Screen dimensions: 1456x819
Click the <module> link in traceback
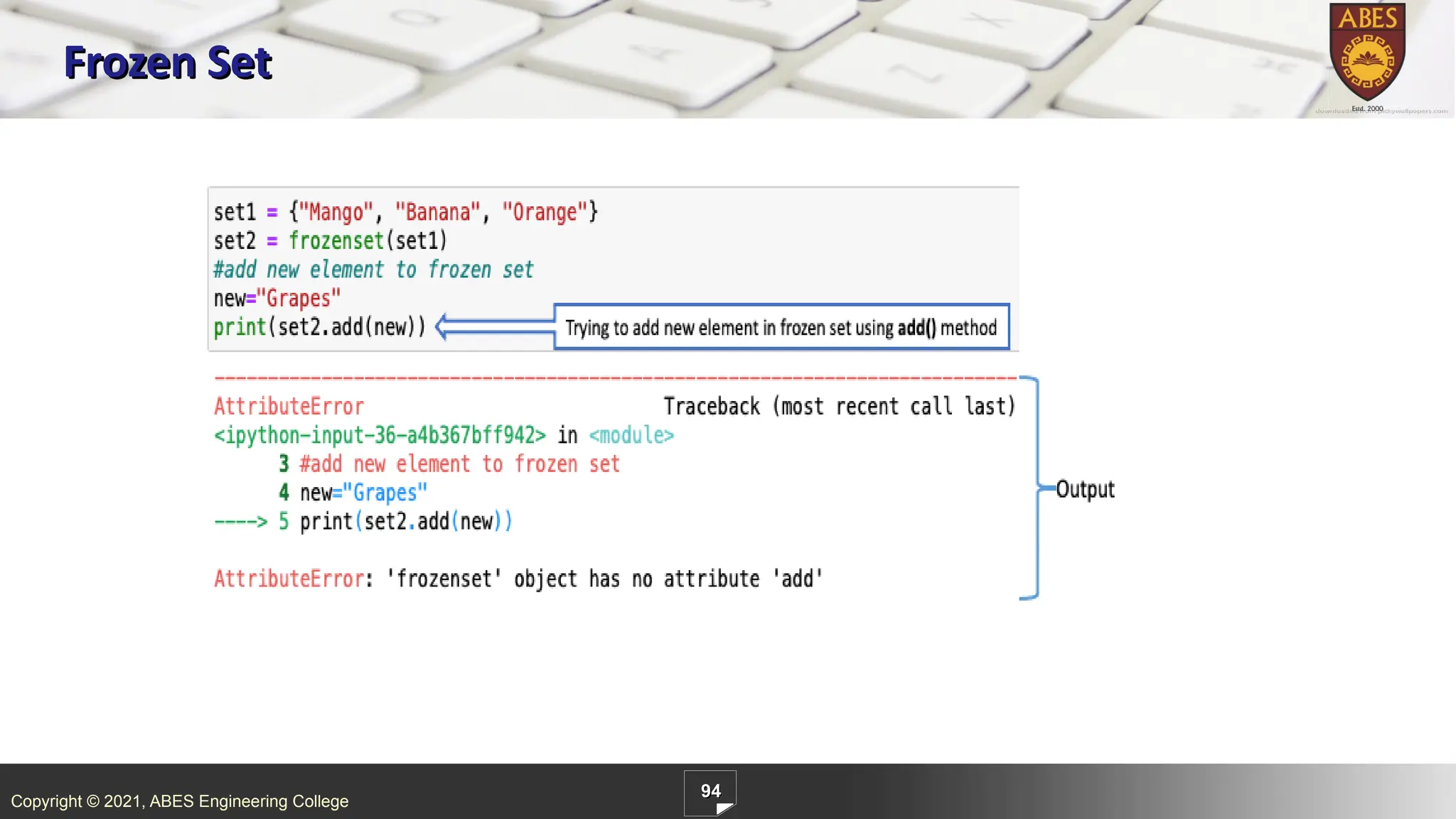click(x=631, y=434)
